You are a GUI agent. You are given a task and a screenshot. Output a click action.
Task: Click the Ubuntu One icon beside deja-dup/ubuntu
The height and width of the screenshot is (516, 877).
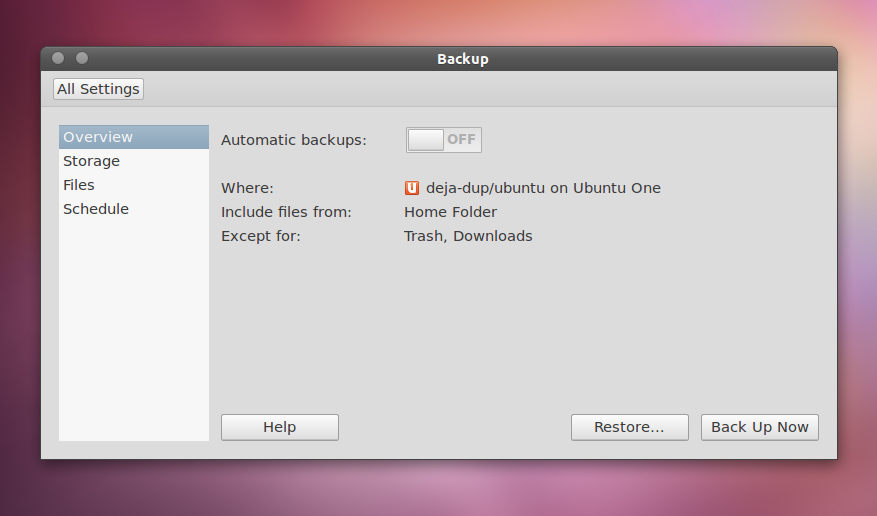pyautogui.click(x=412, y=188)
